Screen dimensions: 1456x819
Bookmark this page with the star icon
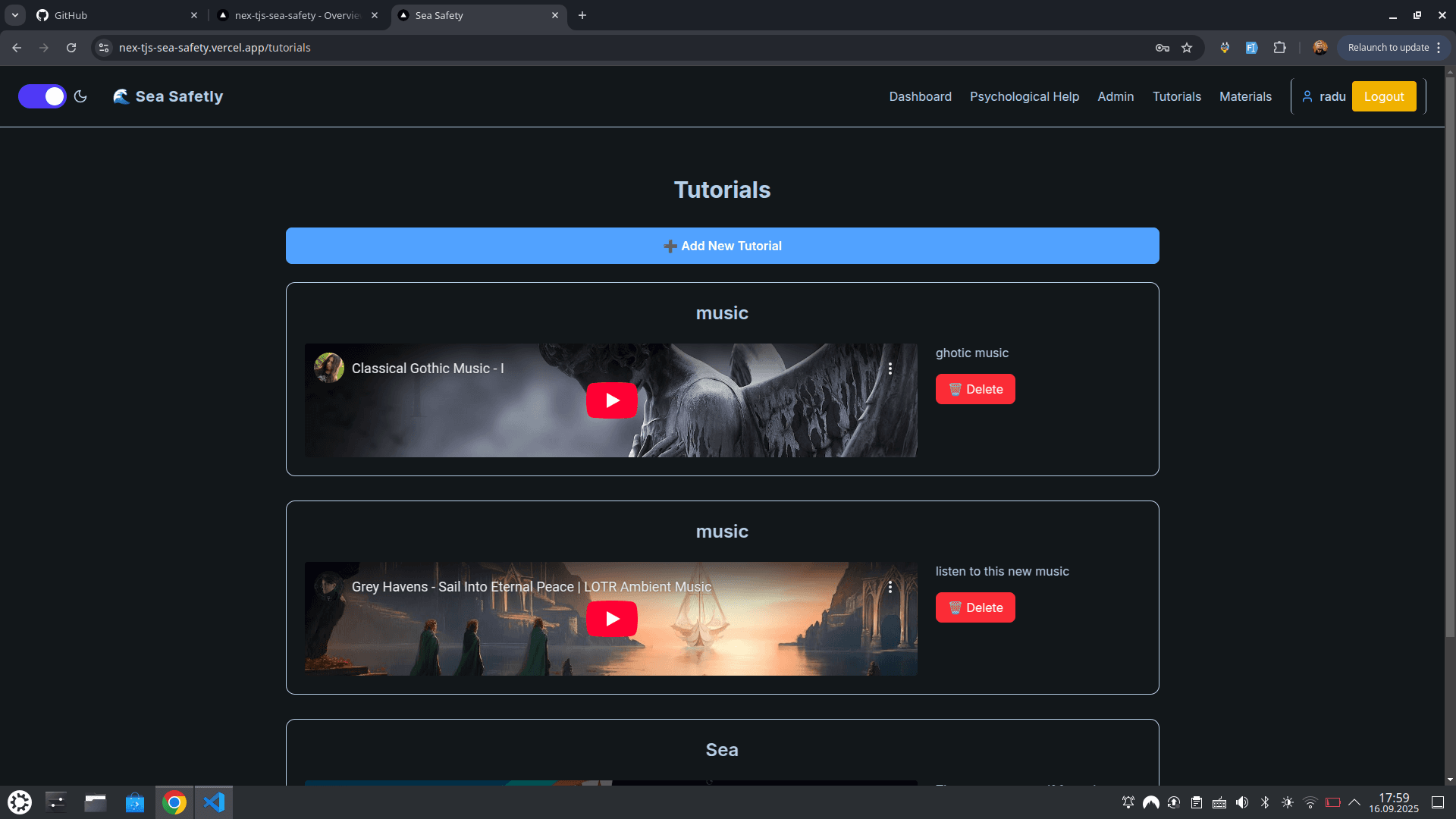(x=1187, y=48)
